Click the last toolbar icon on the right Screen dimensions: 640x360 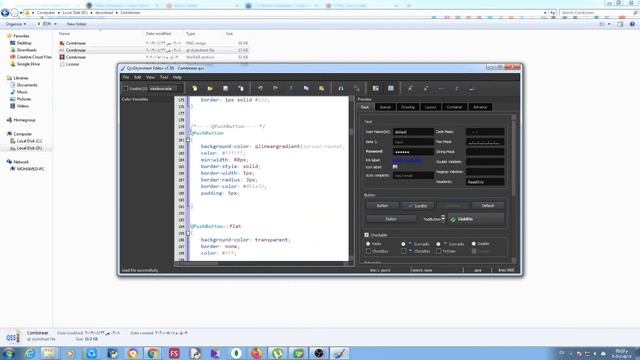point(472,88)
